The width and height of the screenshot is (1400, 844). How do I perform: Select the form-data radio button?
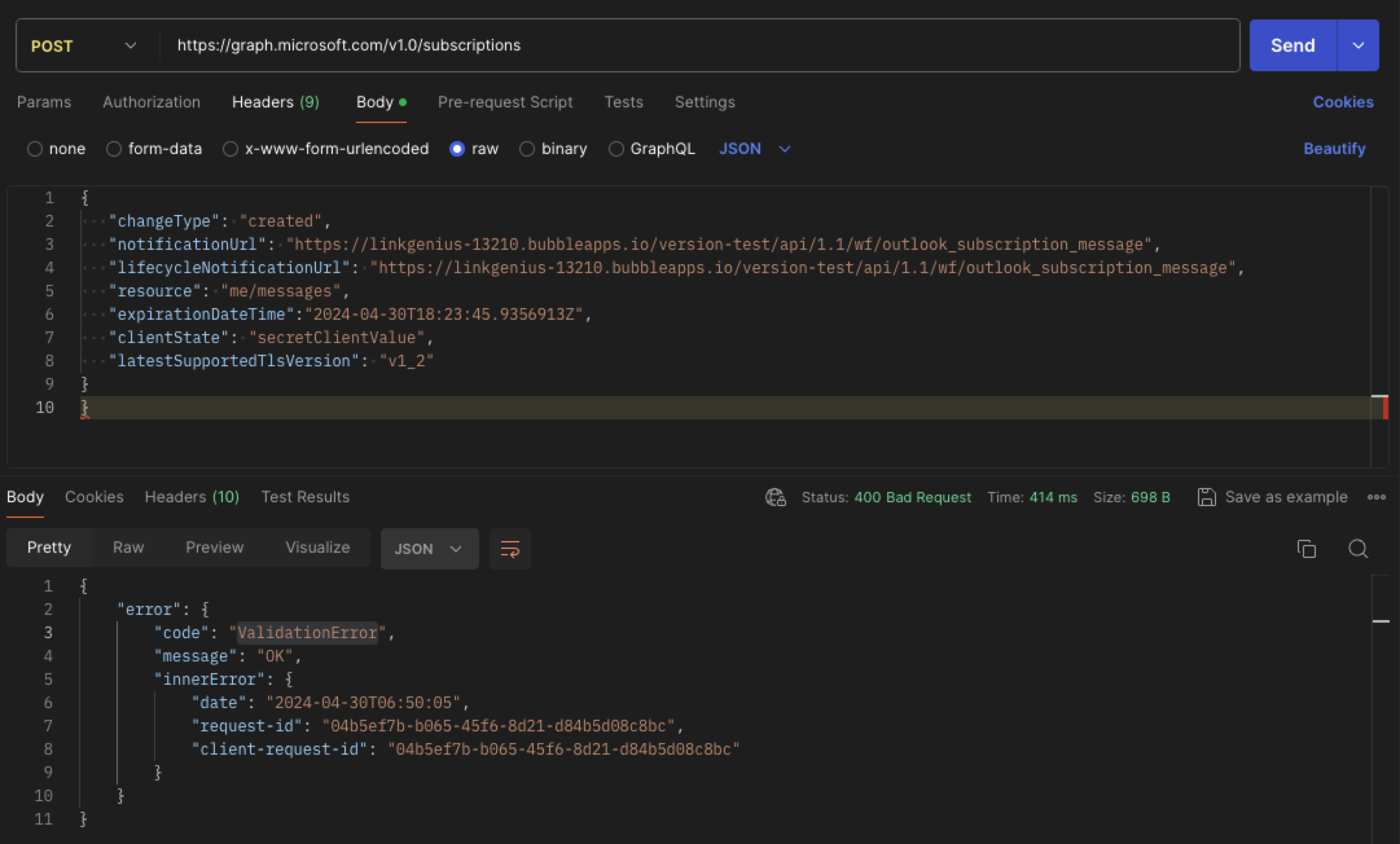114,149
